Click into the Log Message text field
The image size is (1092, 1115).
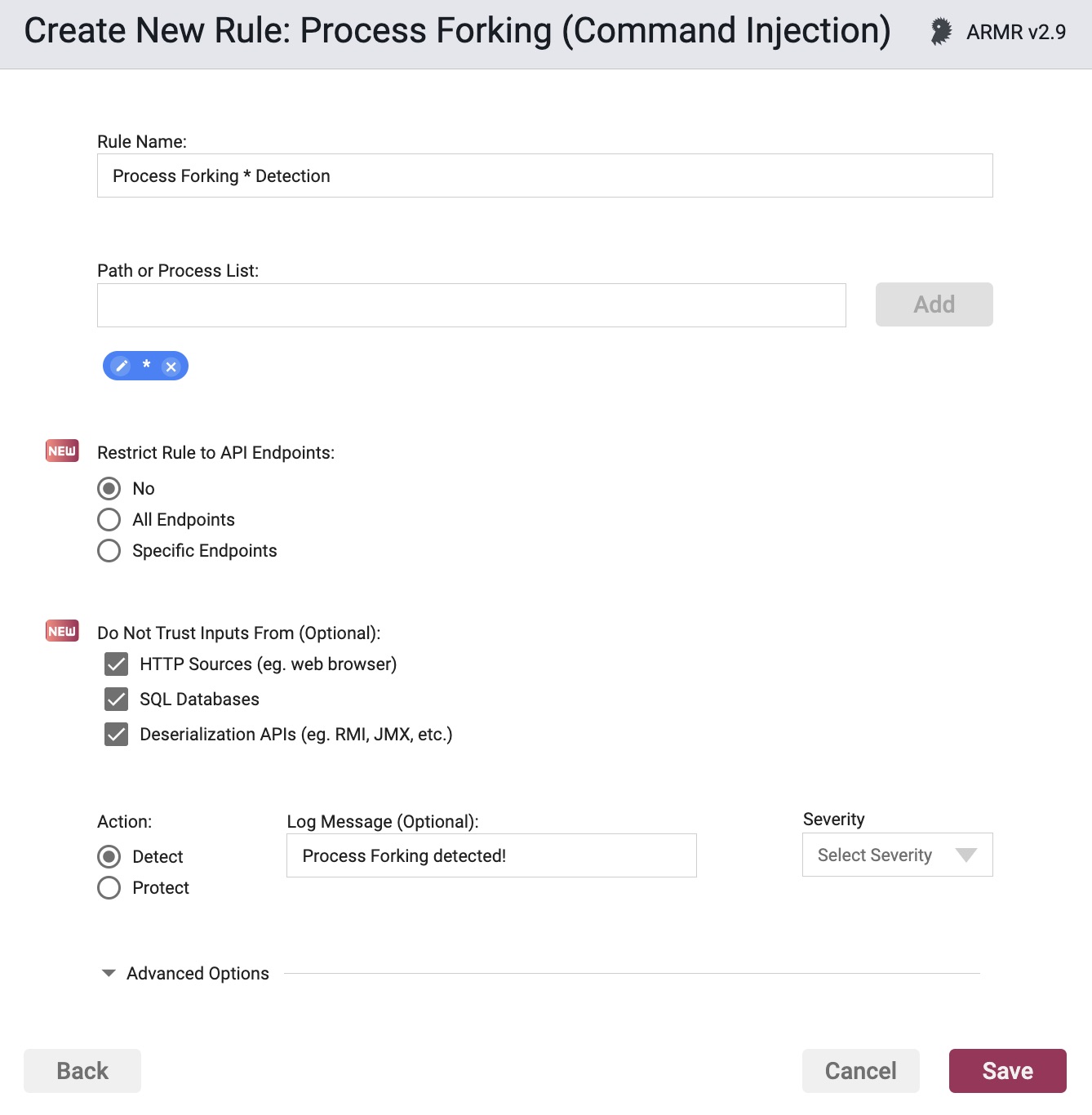click(491, 855)
